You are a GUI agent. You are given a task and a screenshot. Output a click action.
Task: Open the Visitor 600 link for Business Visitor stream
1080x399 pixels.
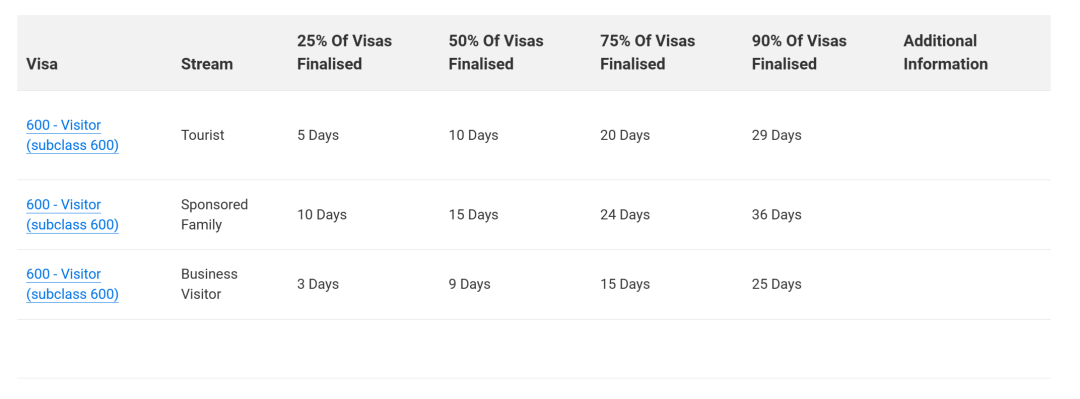click(72, 284)
